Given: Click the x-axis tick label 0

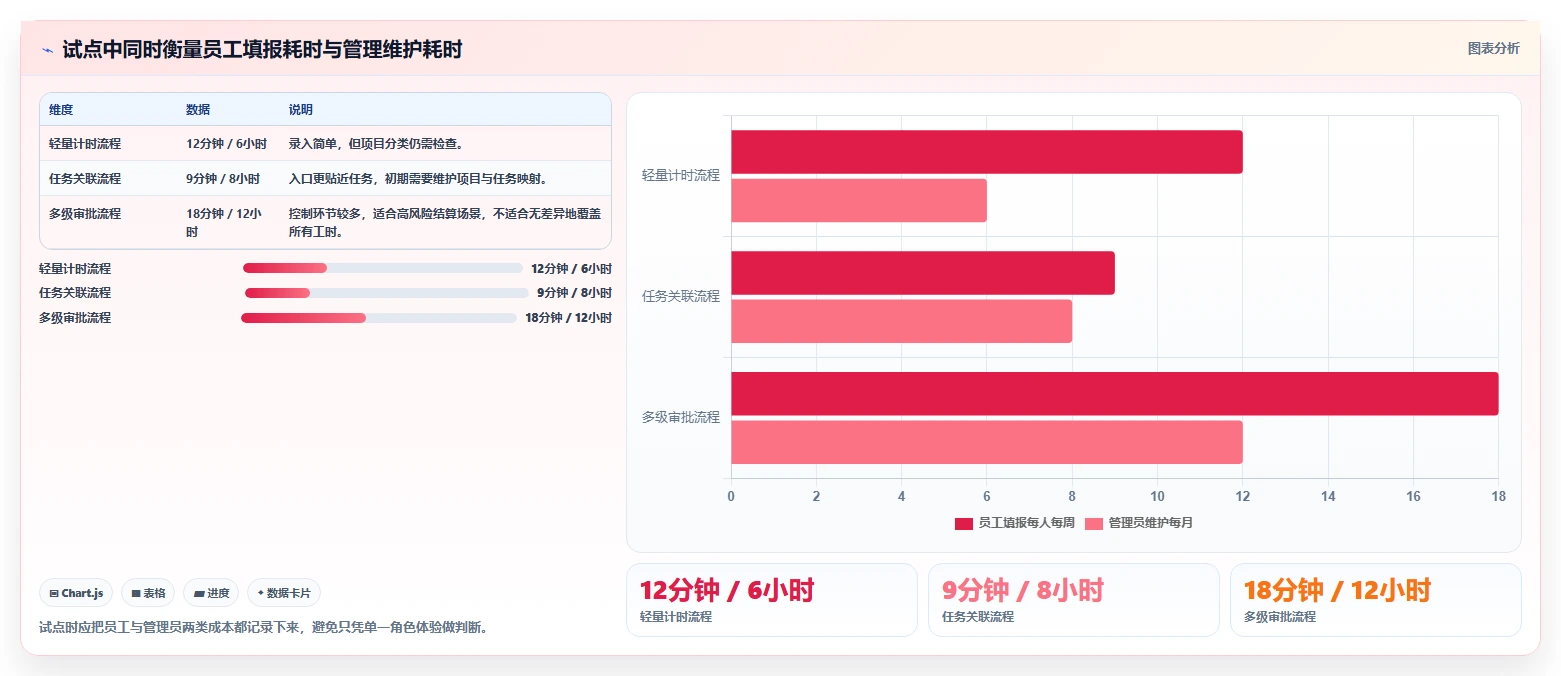Looking at the screenshot, I should click(x=731, y=496).
